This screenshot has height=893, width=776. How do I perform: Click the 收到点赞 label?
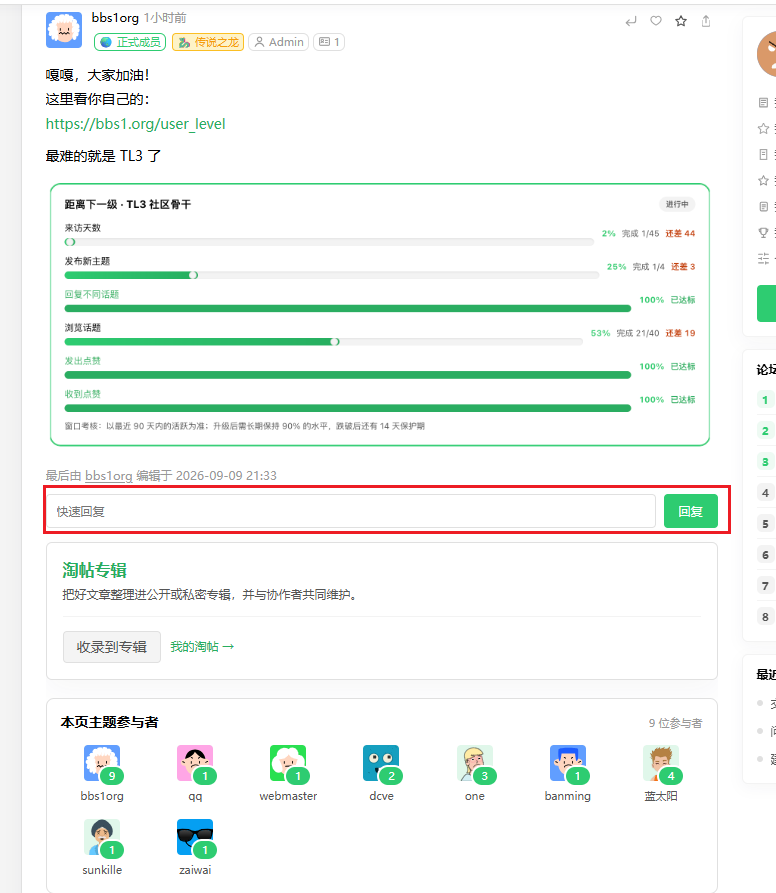[x=83, y=394]
